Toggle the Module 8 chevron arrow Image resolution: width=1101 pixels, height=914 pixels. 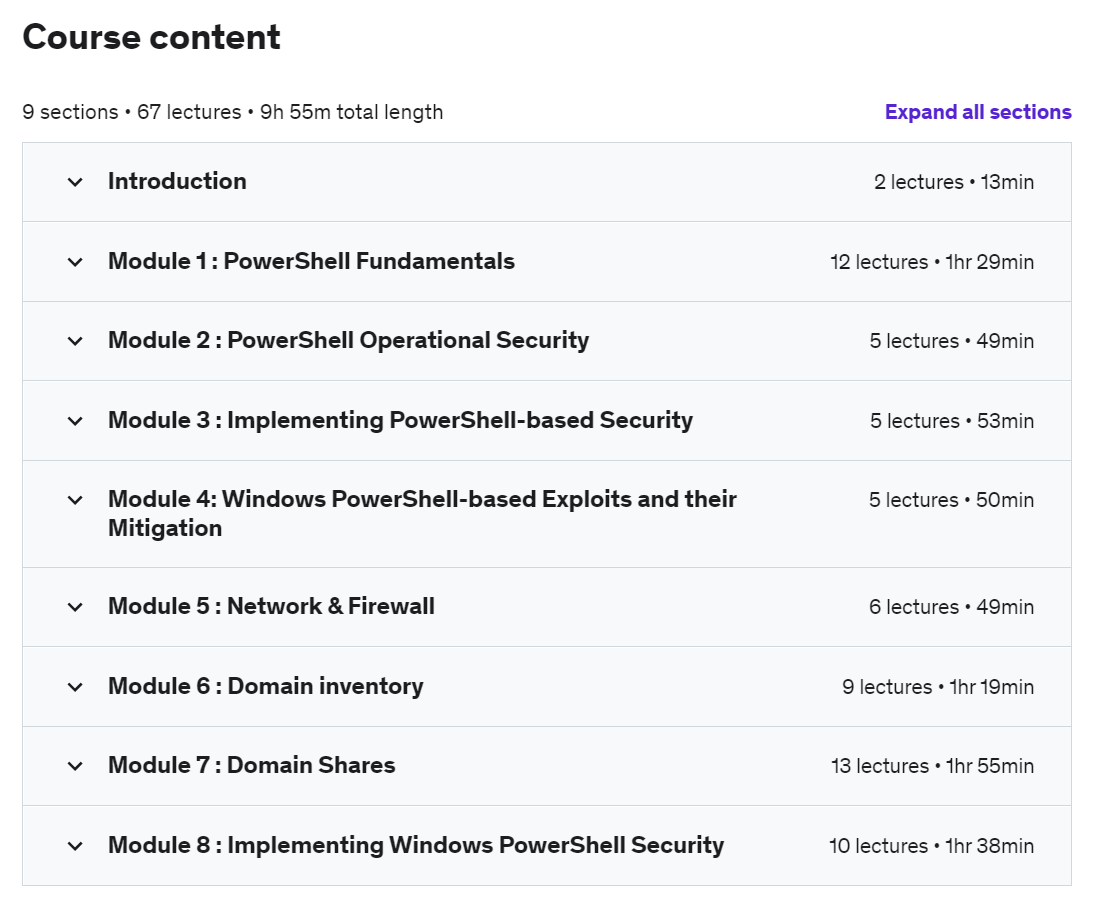click(x=75, y=846)
